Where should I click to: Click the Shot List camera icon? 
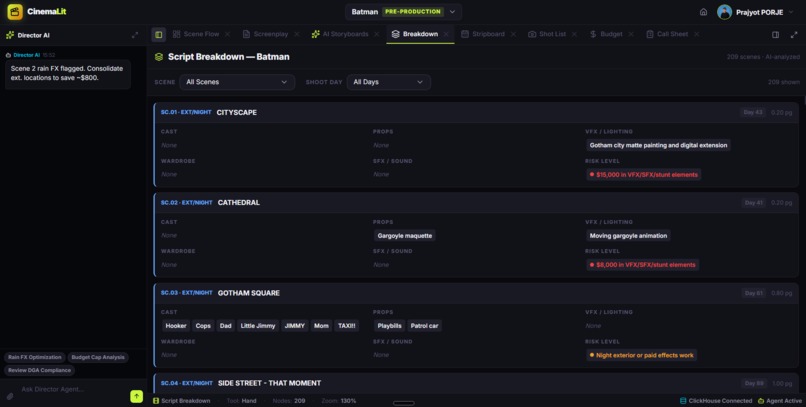coord(532,34)
